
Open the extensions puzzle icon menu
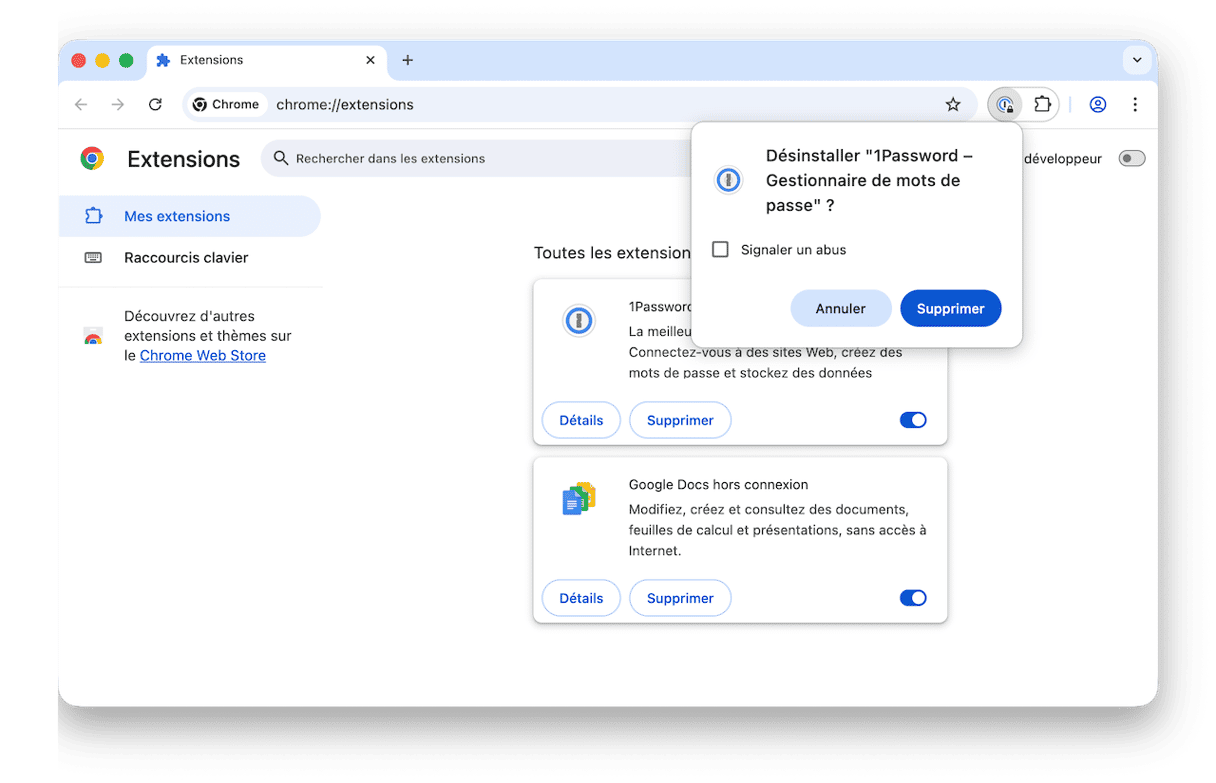pos(1043,104)
